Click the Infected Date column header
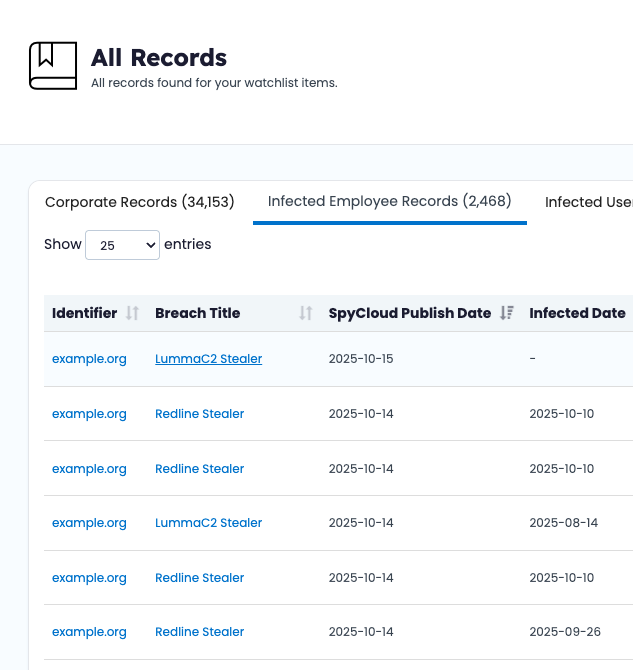This screenshot has height=670, width=633. pyautogui.click(x=577, y=313)
